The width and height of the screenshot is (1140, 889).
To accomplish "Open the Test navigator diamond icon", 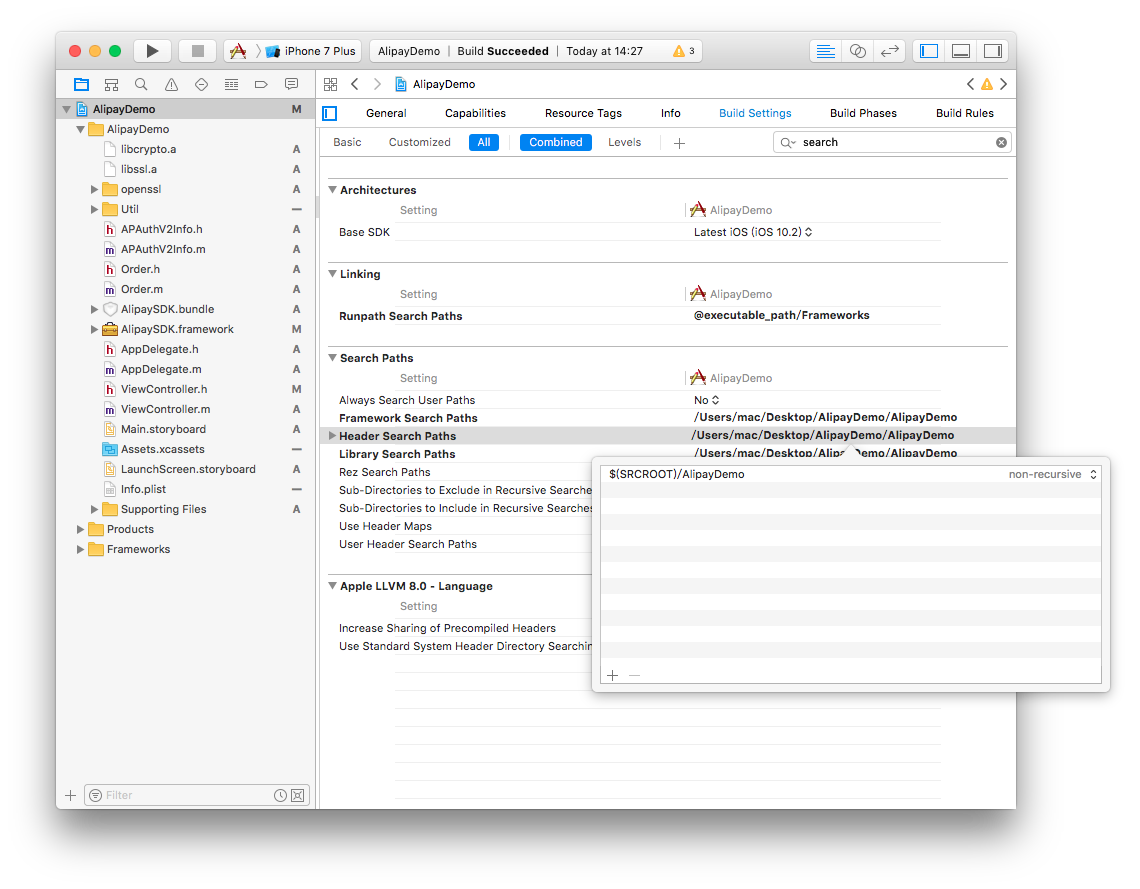I will pos(201,84).
